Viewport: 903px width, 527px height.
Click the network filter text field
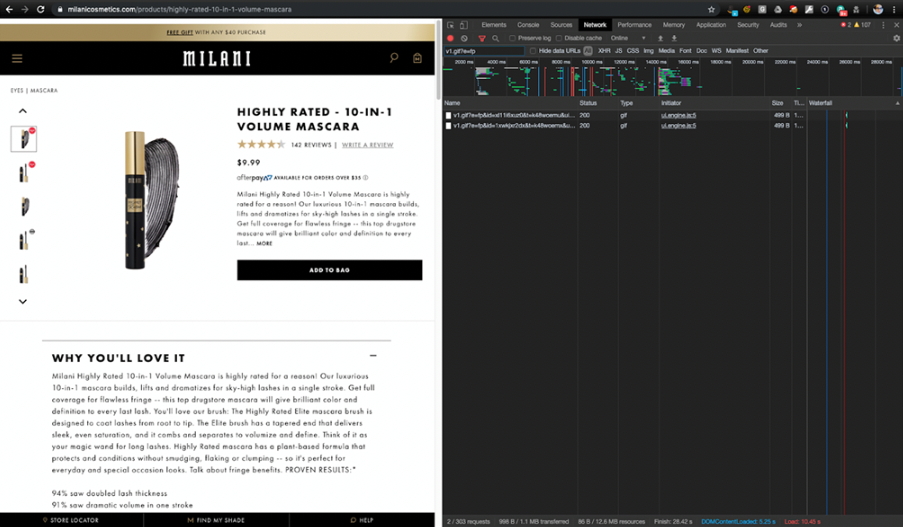click(x=484, y=51)
